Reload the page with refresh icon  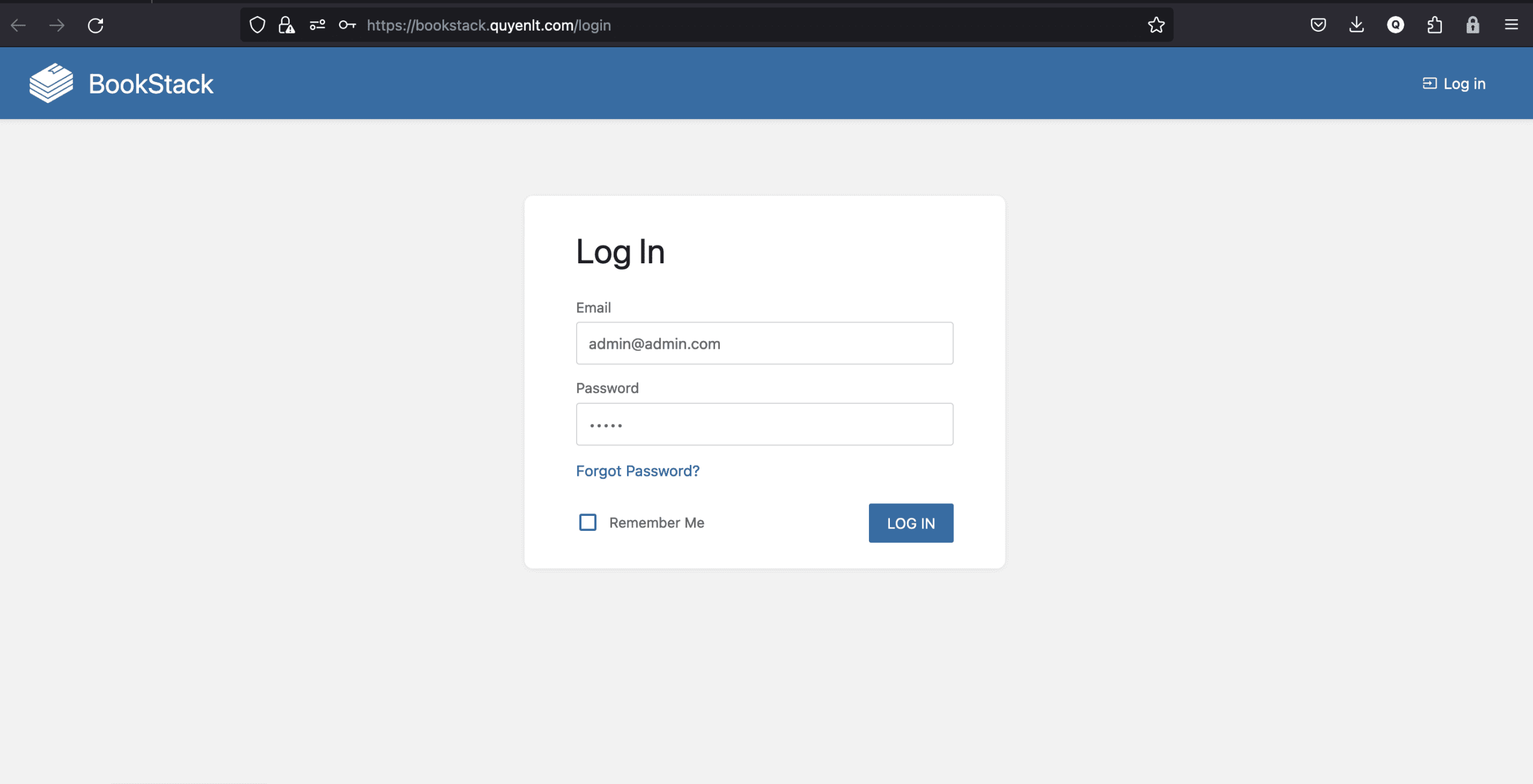96,25
